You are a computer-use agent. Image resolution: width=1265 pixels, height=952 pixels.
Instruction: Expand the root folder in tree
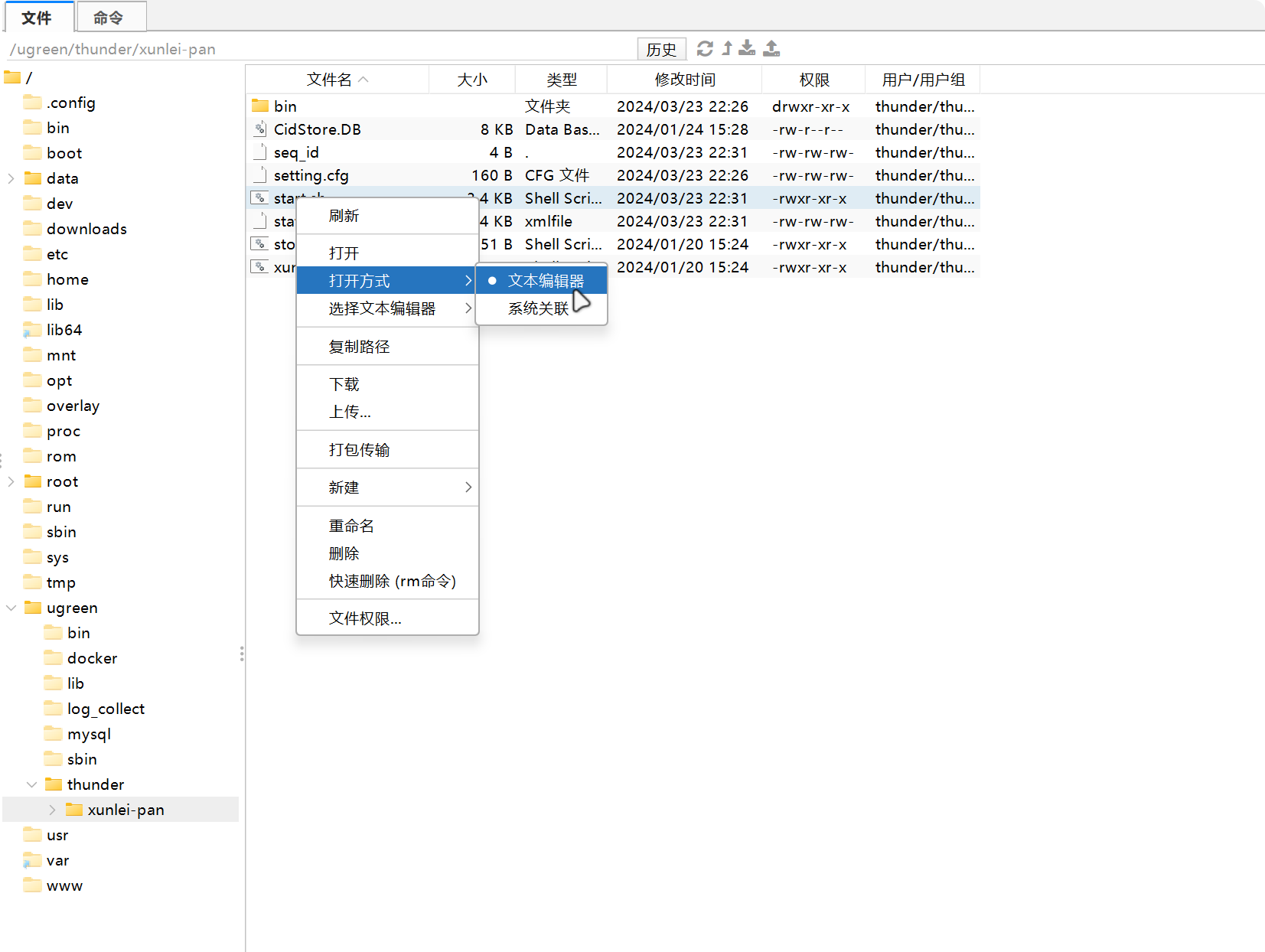(11, 481)
